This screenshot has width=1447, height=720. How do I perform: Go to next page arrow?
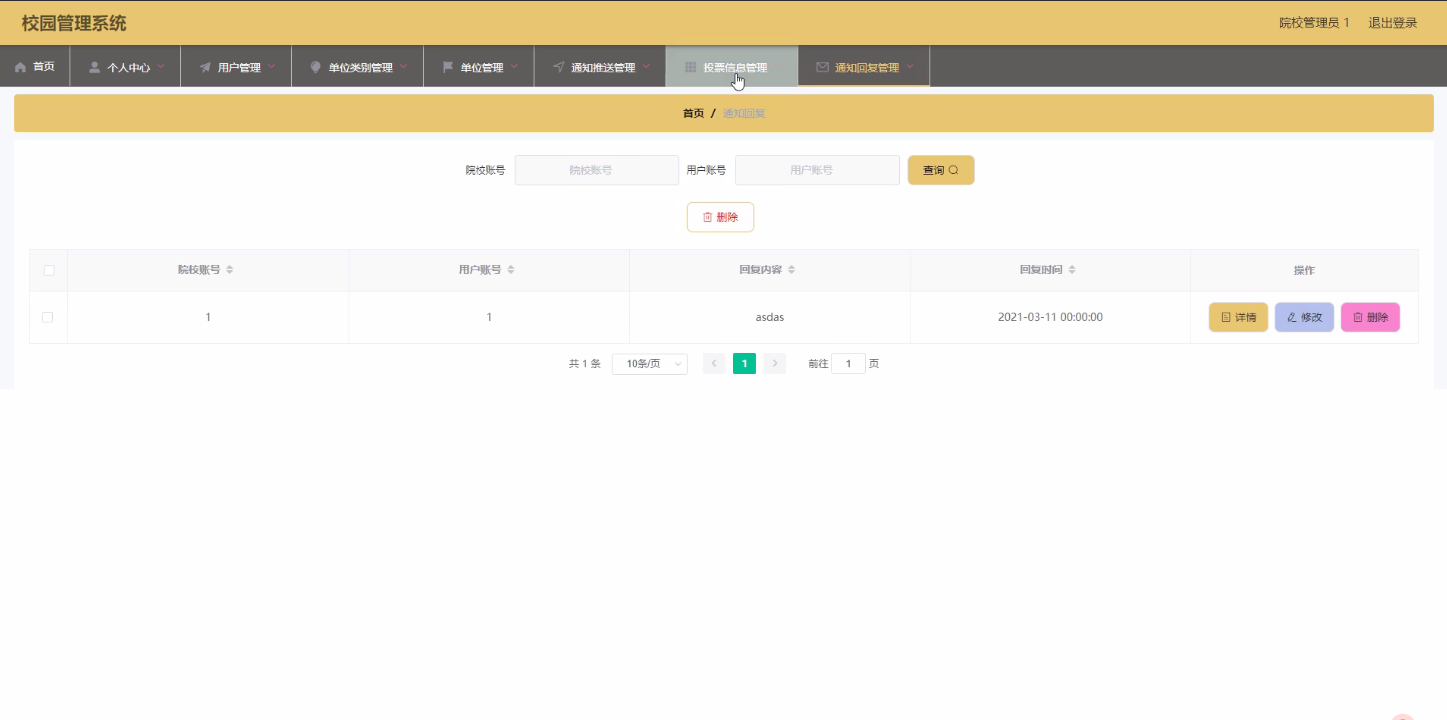pos(774,364)
